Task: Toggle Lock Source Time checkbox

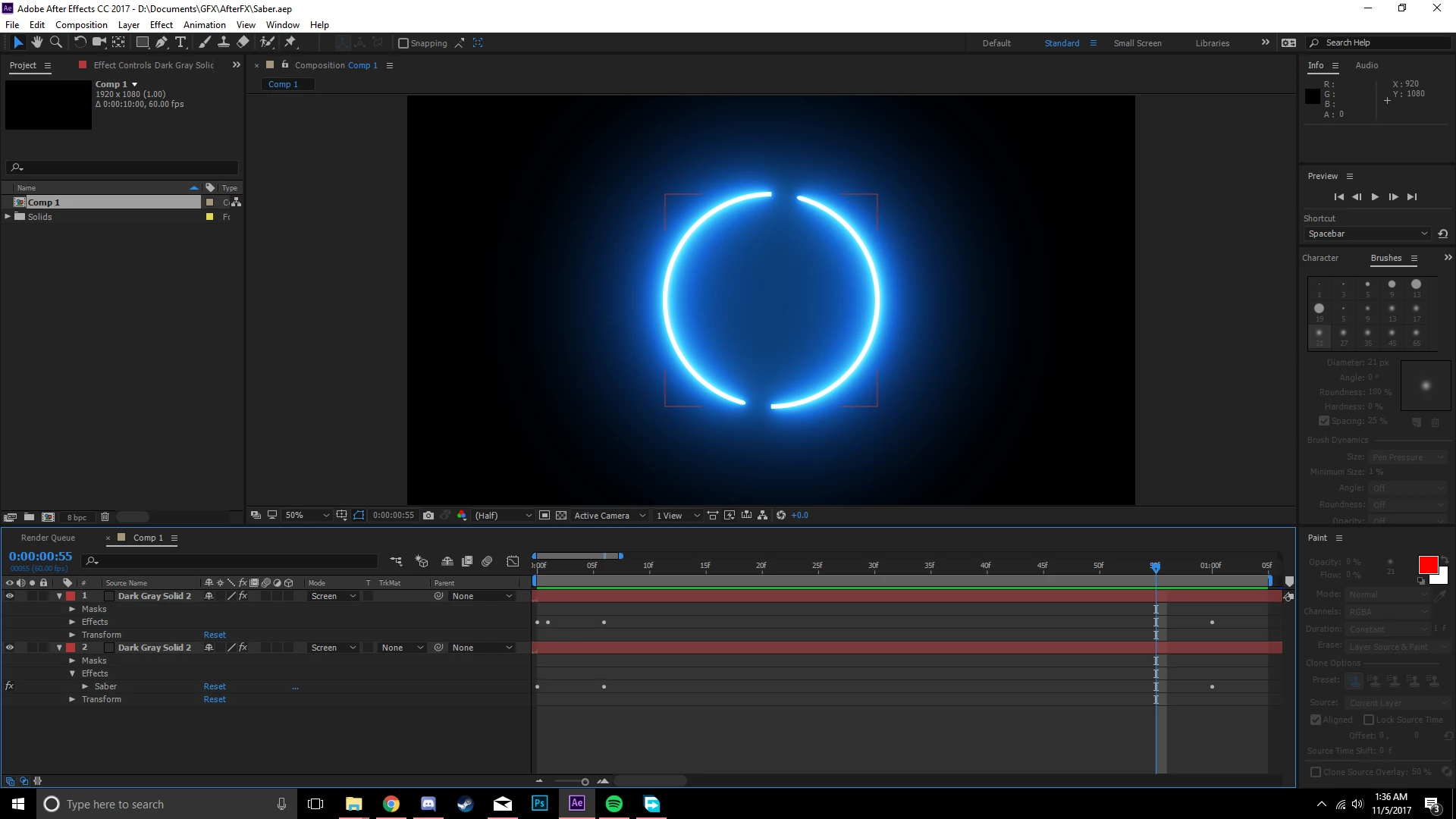Action: [1369, 720]
